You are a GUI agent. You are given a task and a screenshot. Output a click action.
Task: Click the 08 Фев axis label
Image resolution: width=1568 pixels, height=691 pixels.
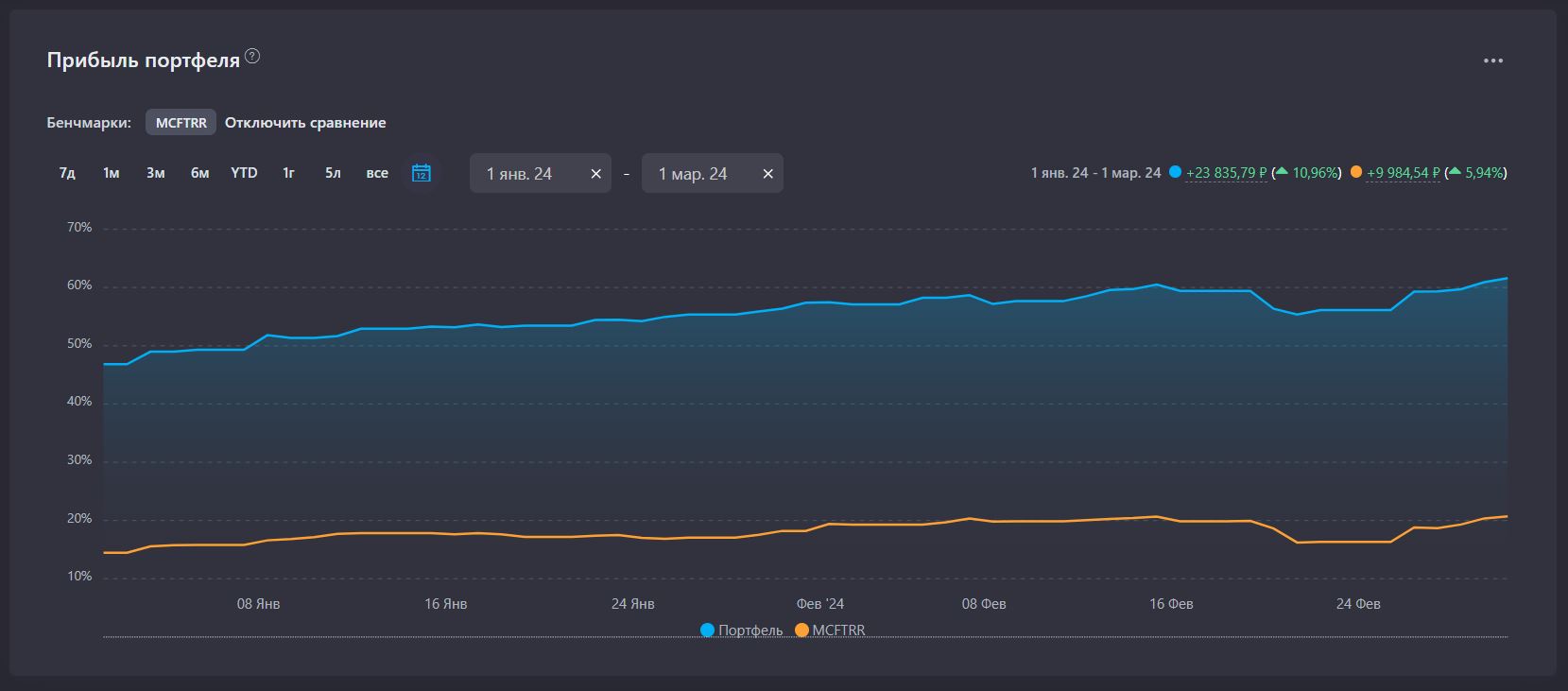tap(984, 604)
